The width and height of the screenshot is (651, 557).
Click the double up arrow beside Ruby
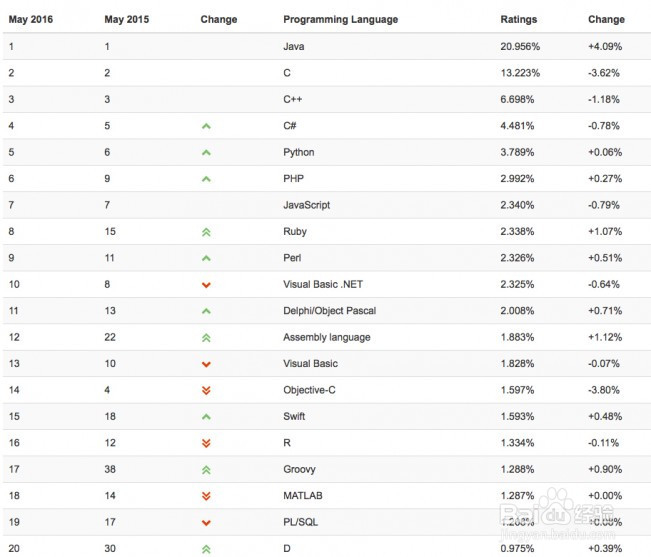point(206,231)
